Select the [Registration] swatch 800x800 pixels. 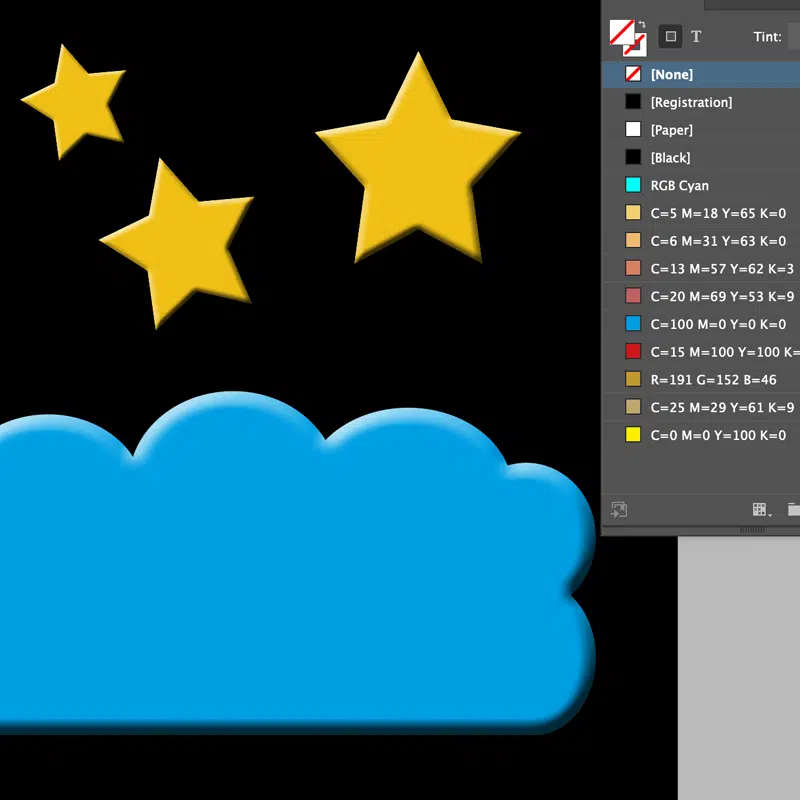pos(700,102)
